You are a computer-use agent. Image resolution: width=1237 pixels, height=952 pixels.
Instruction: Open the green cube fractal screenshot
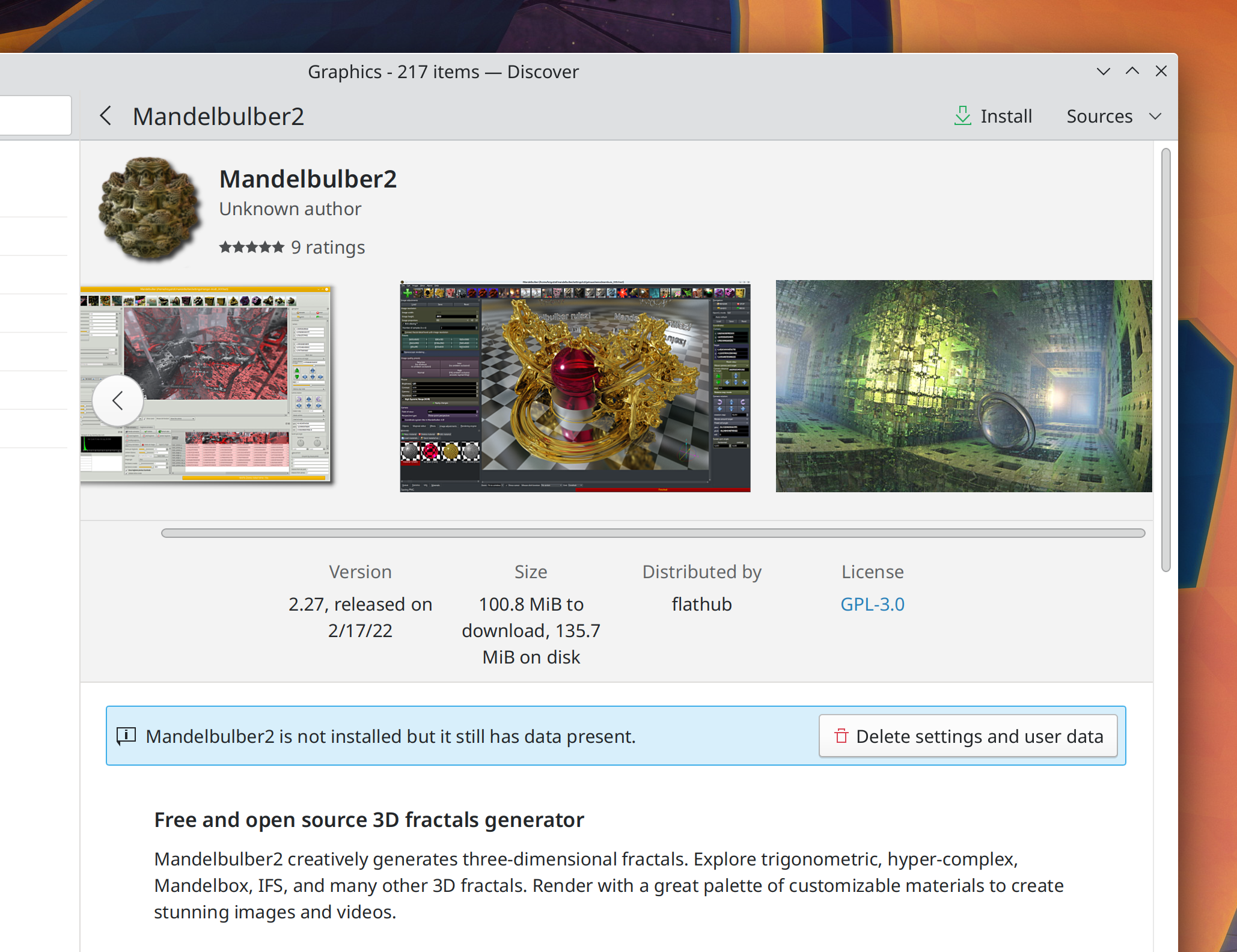pos(963,386)
